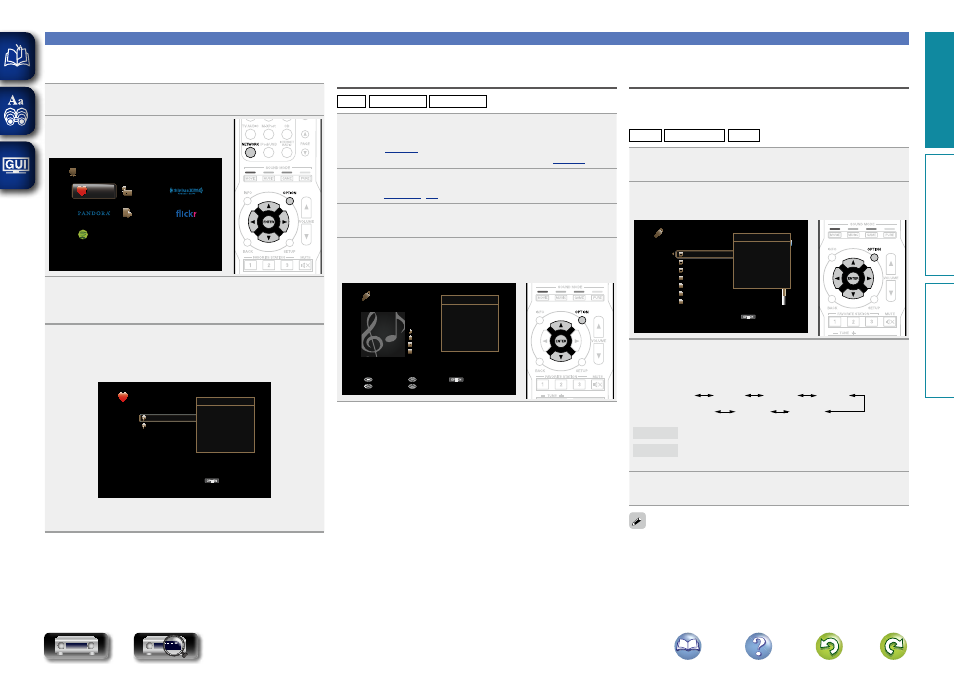The image size is (954, 674).
Task: Click preset 1 on remote beside Pandora screen
Action: pyautogui.click(x=250, y=265)
